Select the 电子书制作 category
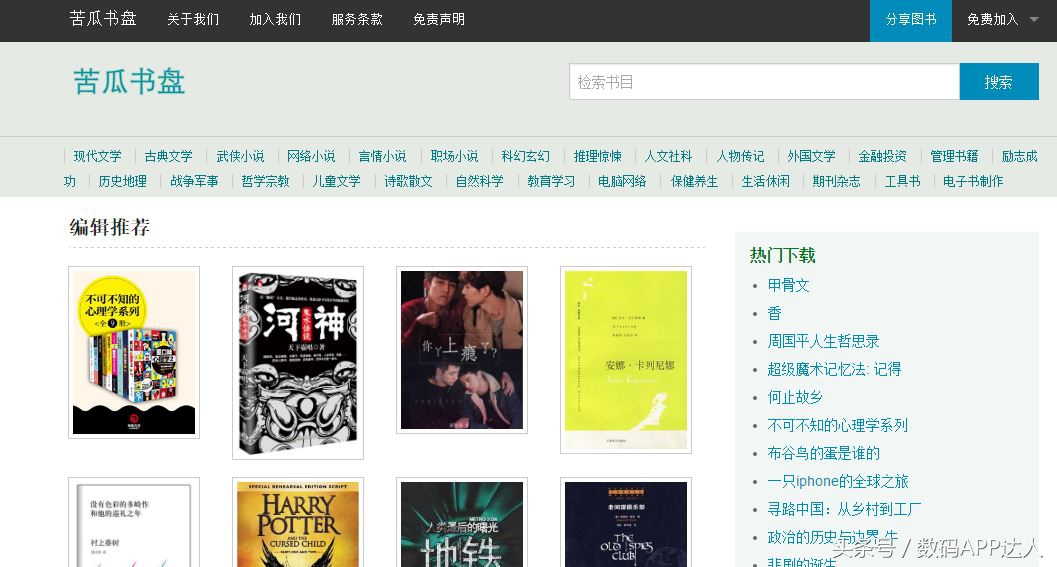1057x567 pixels. [x=973, y=181]
